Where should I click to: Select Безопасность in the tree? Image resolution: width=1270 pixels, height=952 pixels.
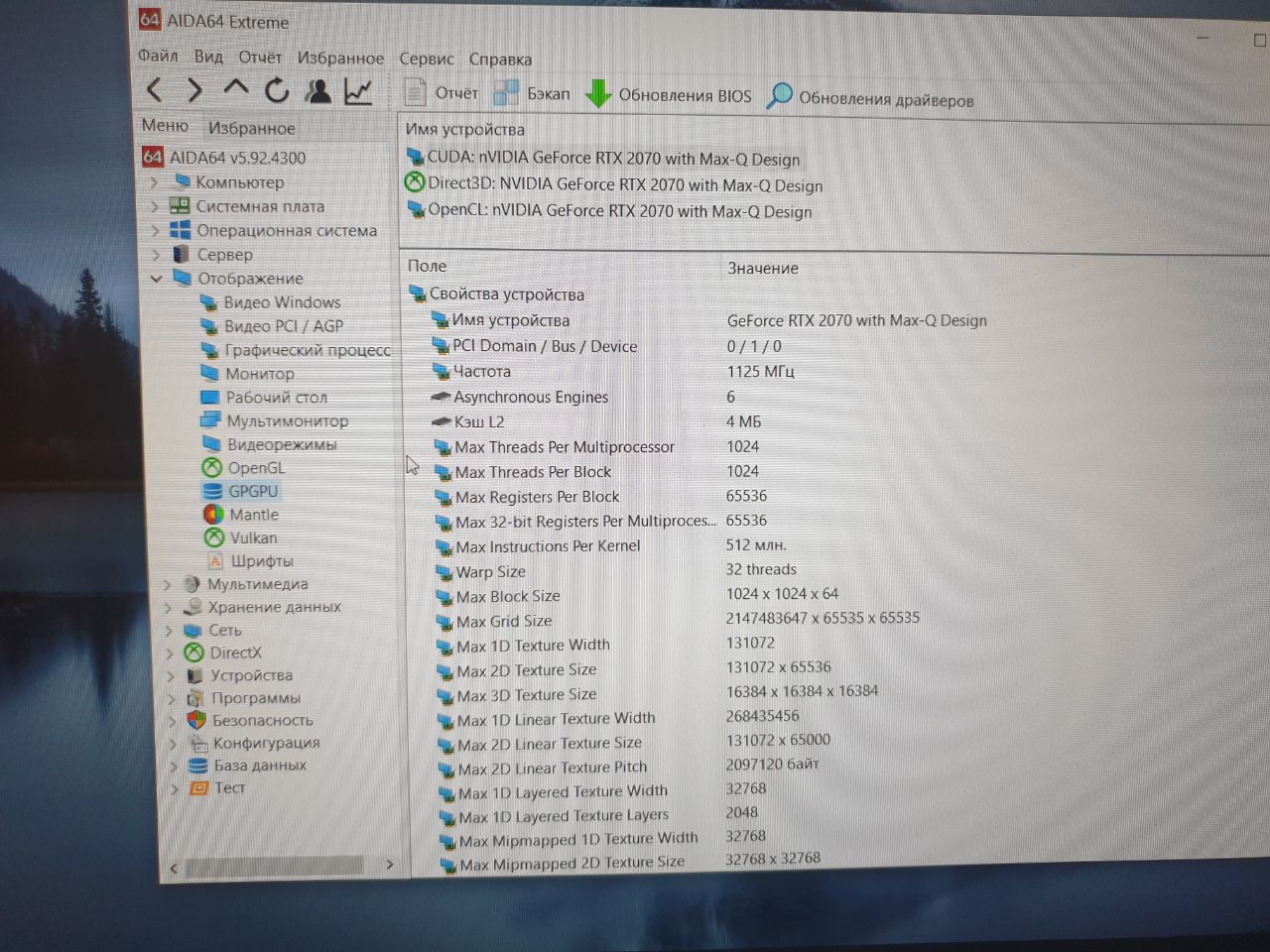tap(251, 721)
